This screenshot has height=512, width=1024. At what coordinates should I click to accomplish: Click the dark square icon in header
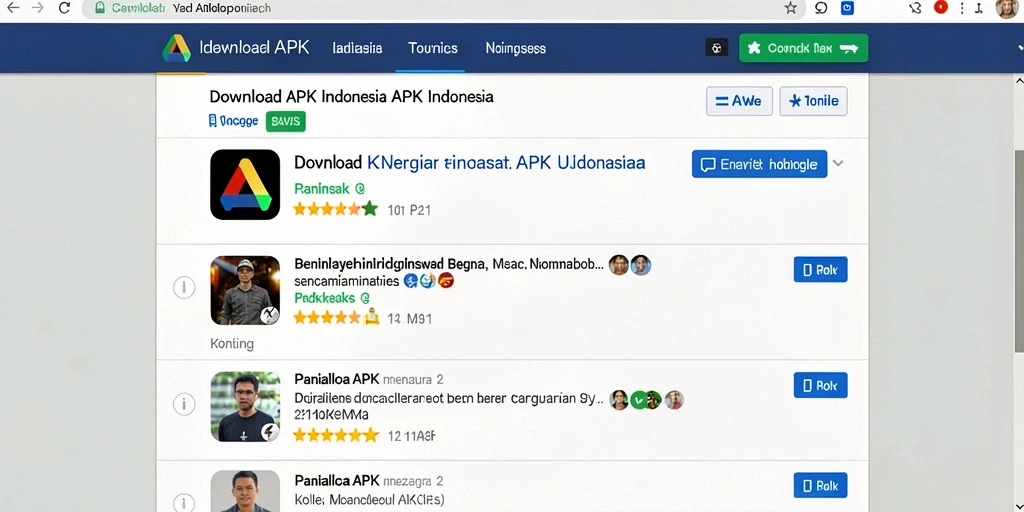click(x=716, y=48)
